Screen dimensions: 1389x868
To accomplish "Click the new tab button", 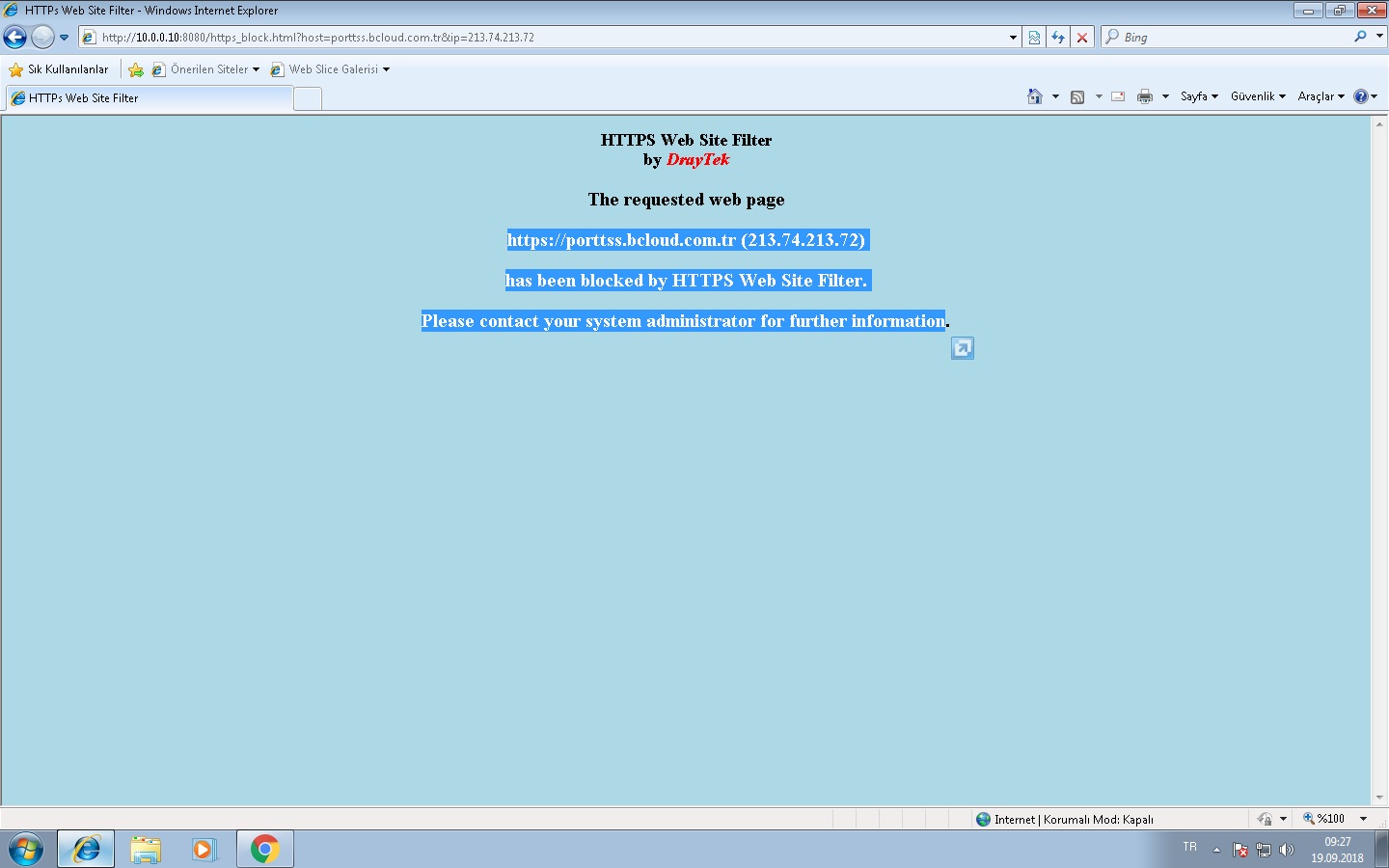I will pos(307,98).
